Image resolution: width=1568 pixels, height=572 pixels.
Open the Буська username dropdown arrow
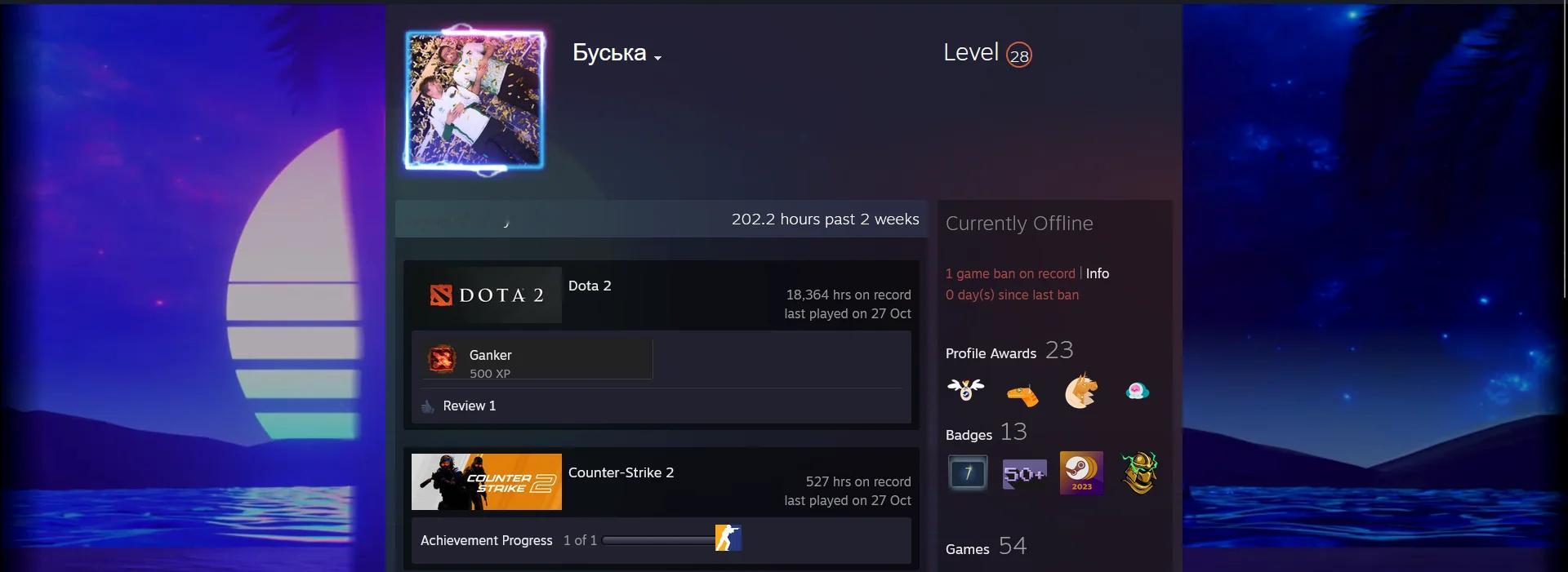(x=657, y=58)
